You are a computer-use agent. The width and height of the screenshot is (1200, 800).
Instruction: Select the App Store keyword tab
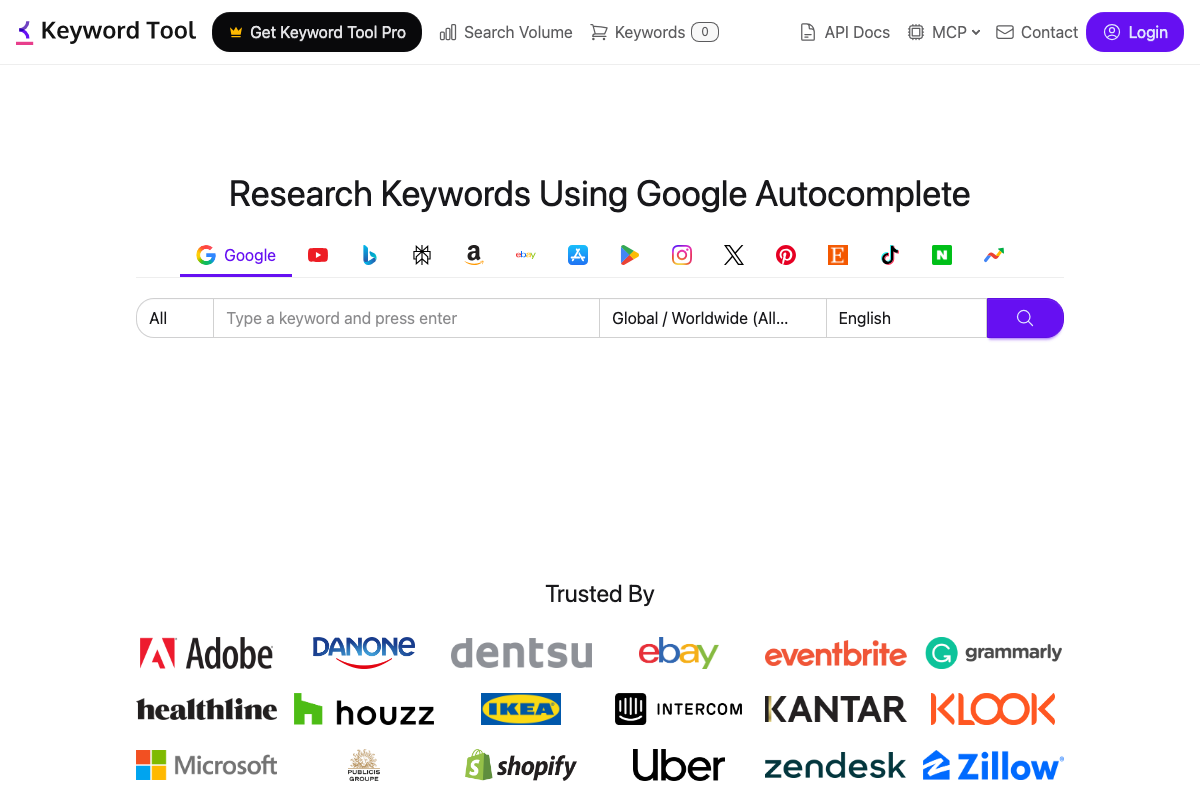tap(578, 255)
